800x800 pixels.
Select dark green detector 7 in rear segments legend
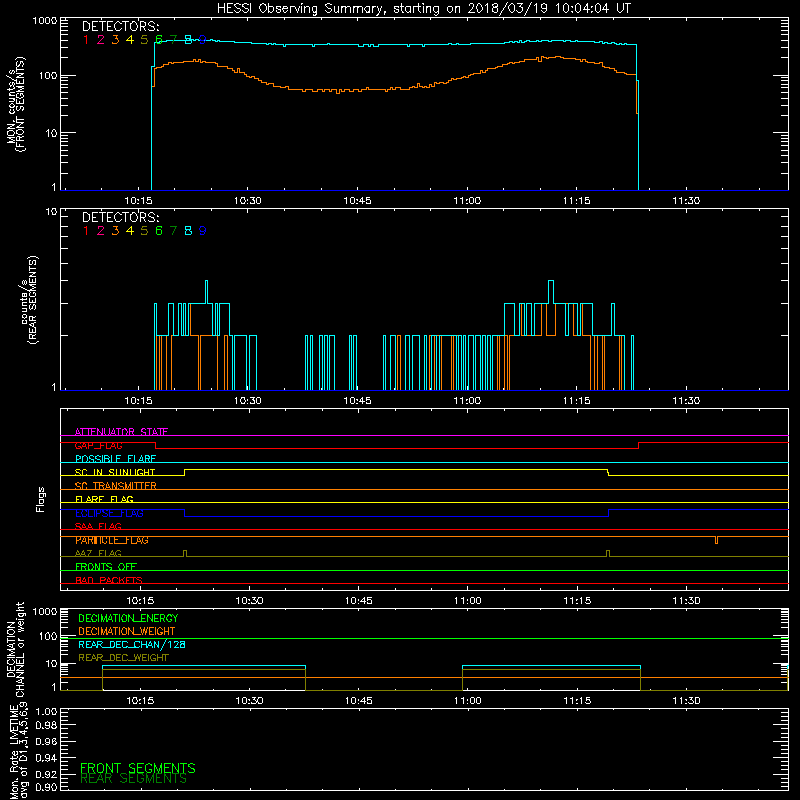173,231
